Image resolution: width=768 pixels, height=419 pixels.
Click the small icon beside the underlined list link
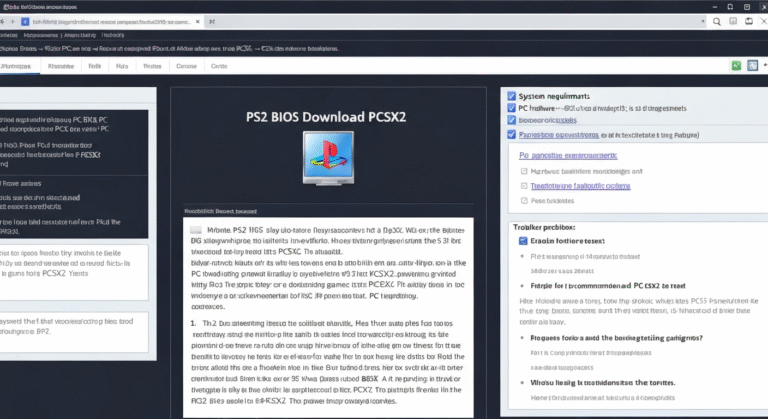click(524, 186)
